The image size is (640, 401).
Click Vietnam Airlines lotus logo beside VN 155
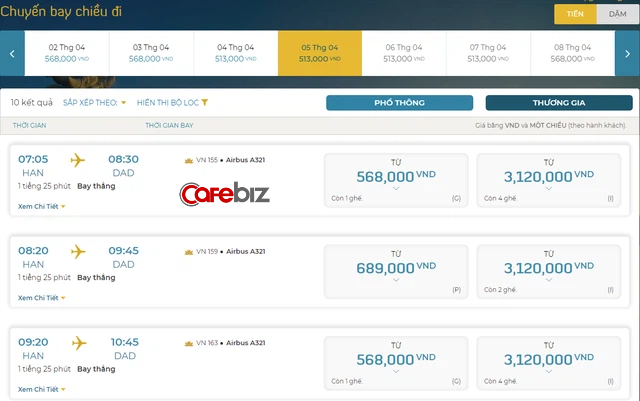pos(188,160)
